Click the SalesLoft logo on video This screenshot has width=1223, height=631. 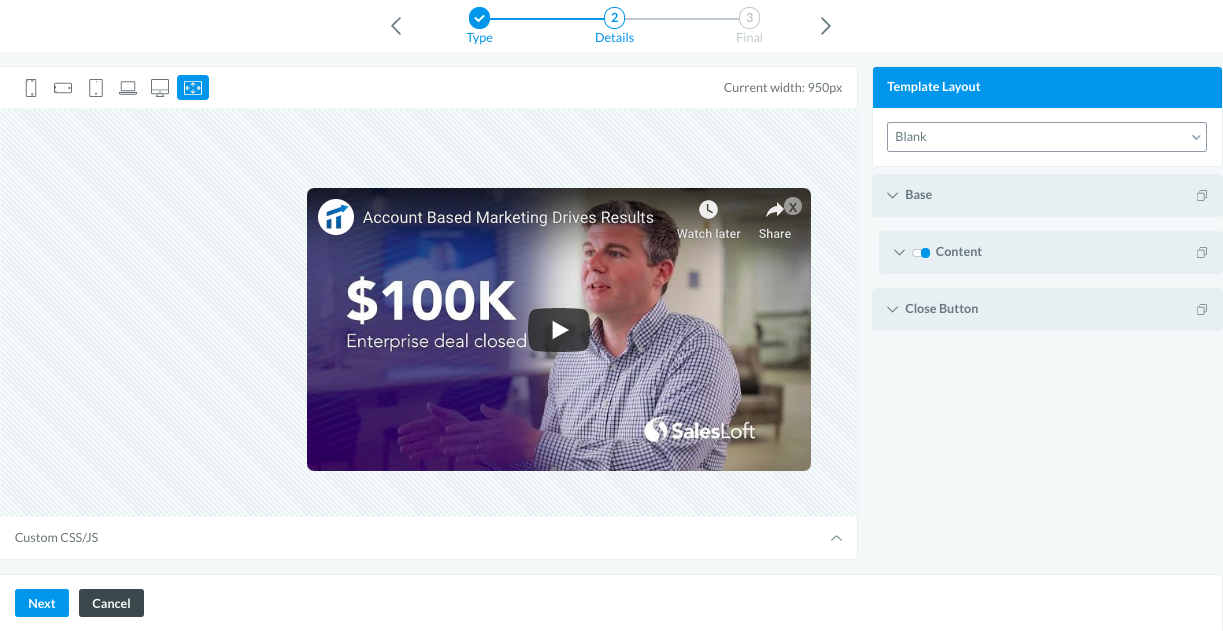(700, 431)
